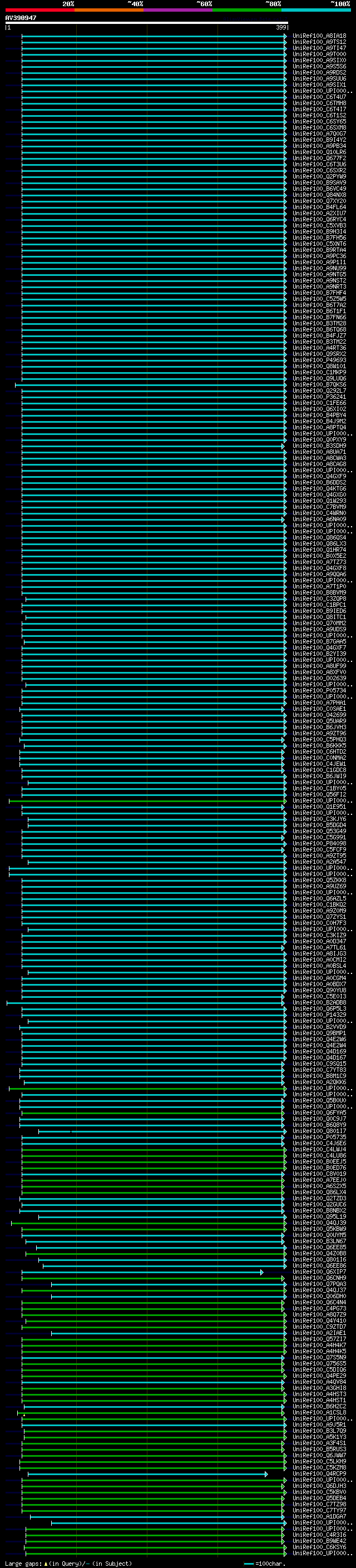Screen dimensions: 356x1568
Task: Click the cyan ~100% identity color segment
Action: tap(316, 10)
